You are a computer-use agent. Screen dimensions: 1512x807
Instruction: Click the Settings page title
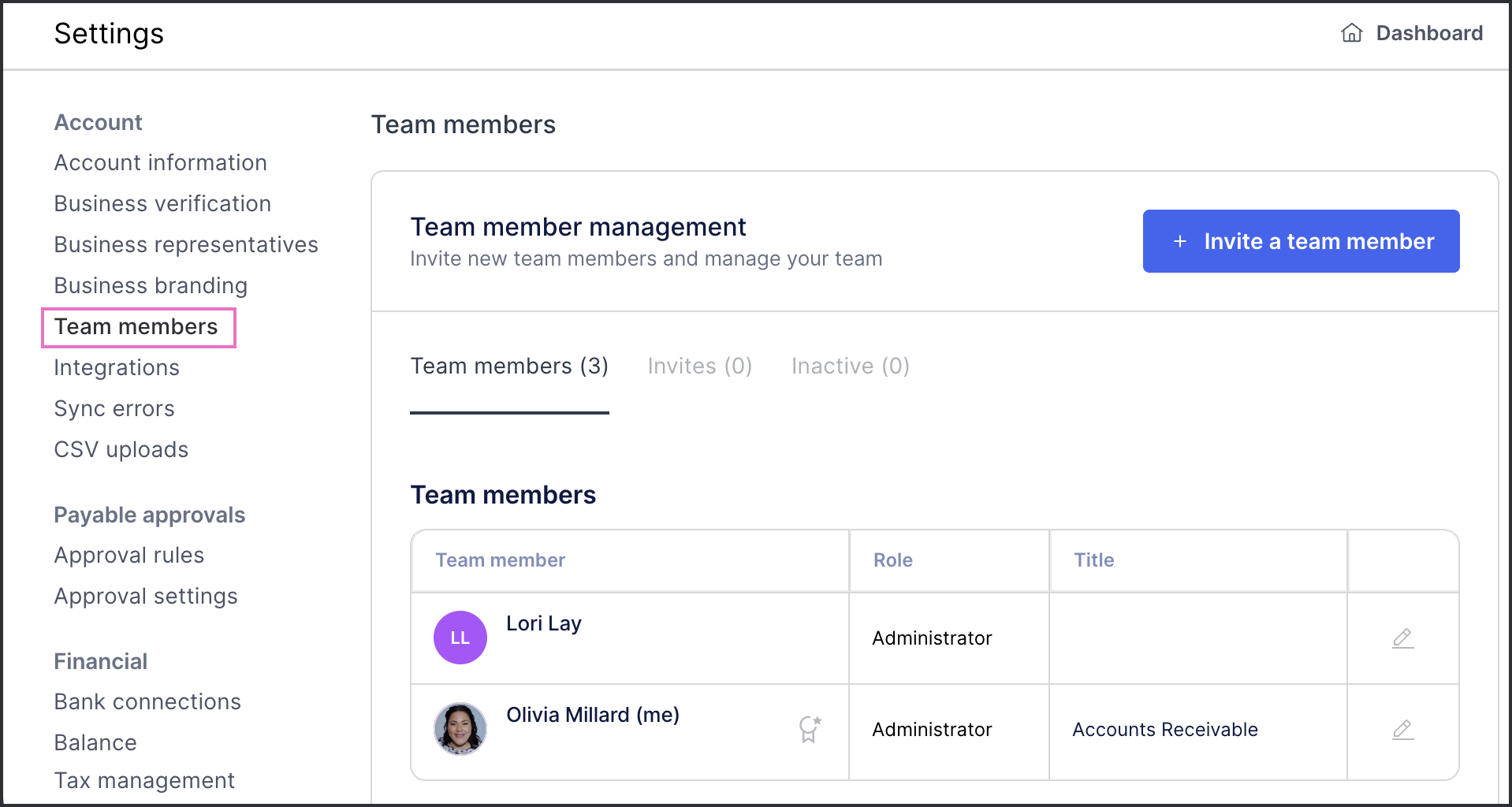click(109, 33)
